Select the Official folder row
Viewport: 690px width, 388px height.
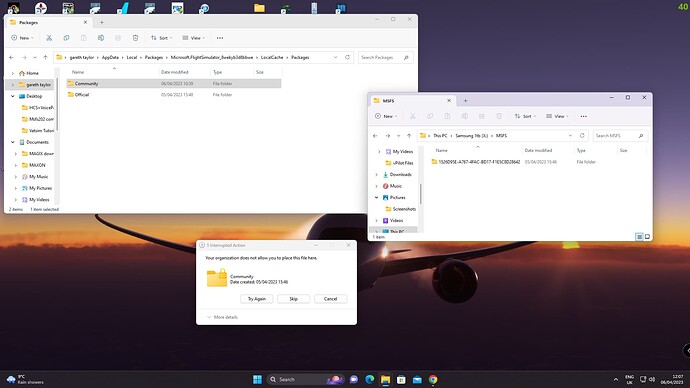174,95
